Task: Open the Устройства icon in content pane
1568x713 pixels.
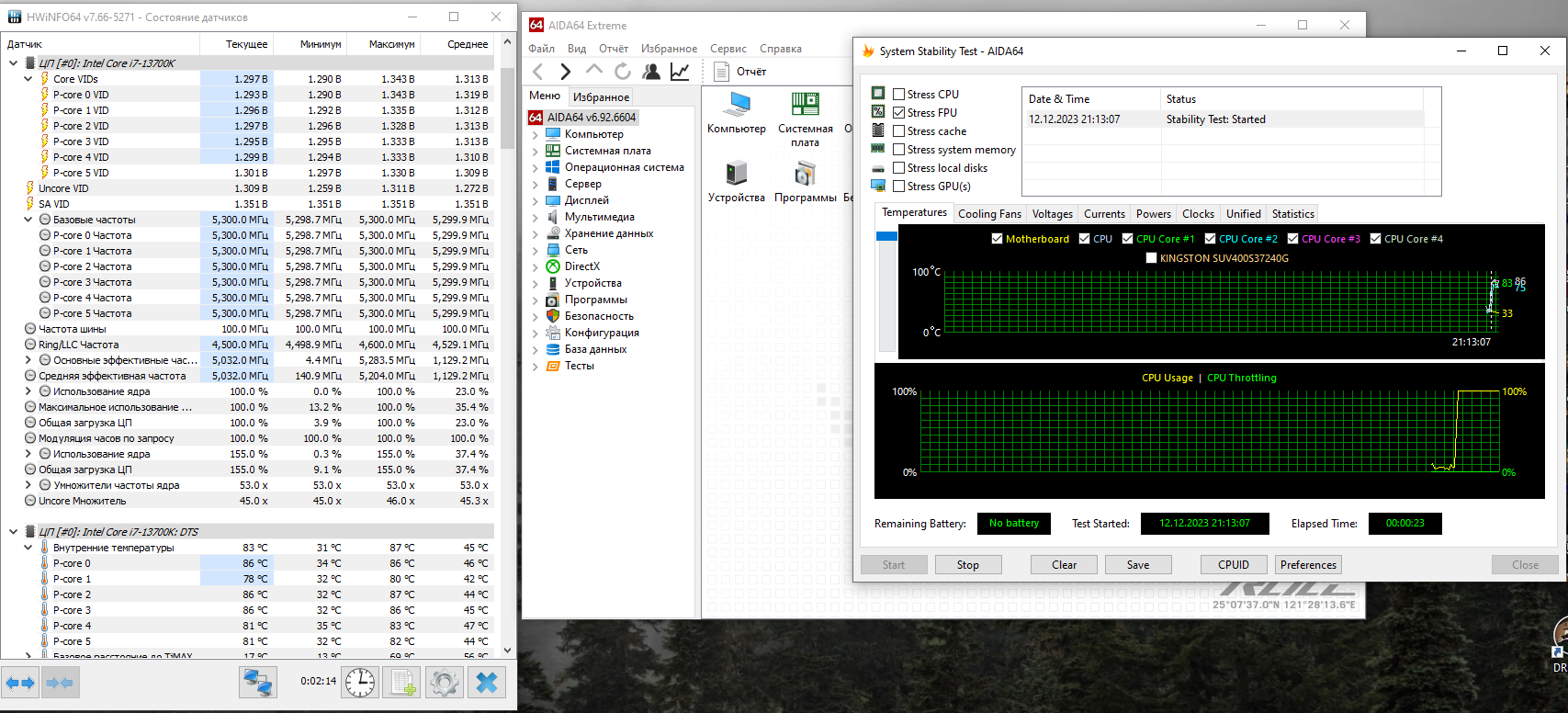Action: click(737, 182)
